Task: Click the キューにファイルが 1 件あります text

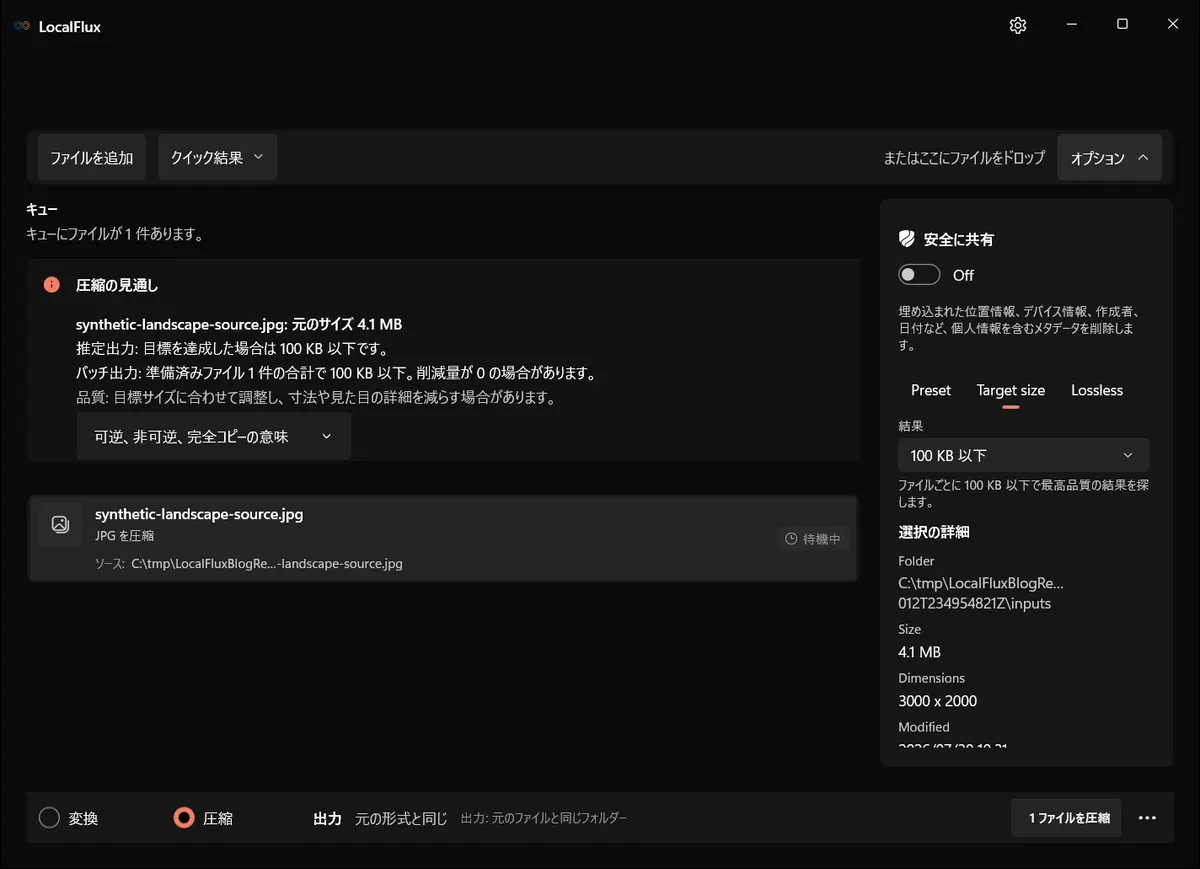Action: coord(115,235)
